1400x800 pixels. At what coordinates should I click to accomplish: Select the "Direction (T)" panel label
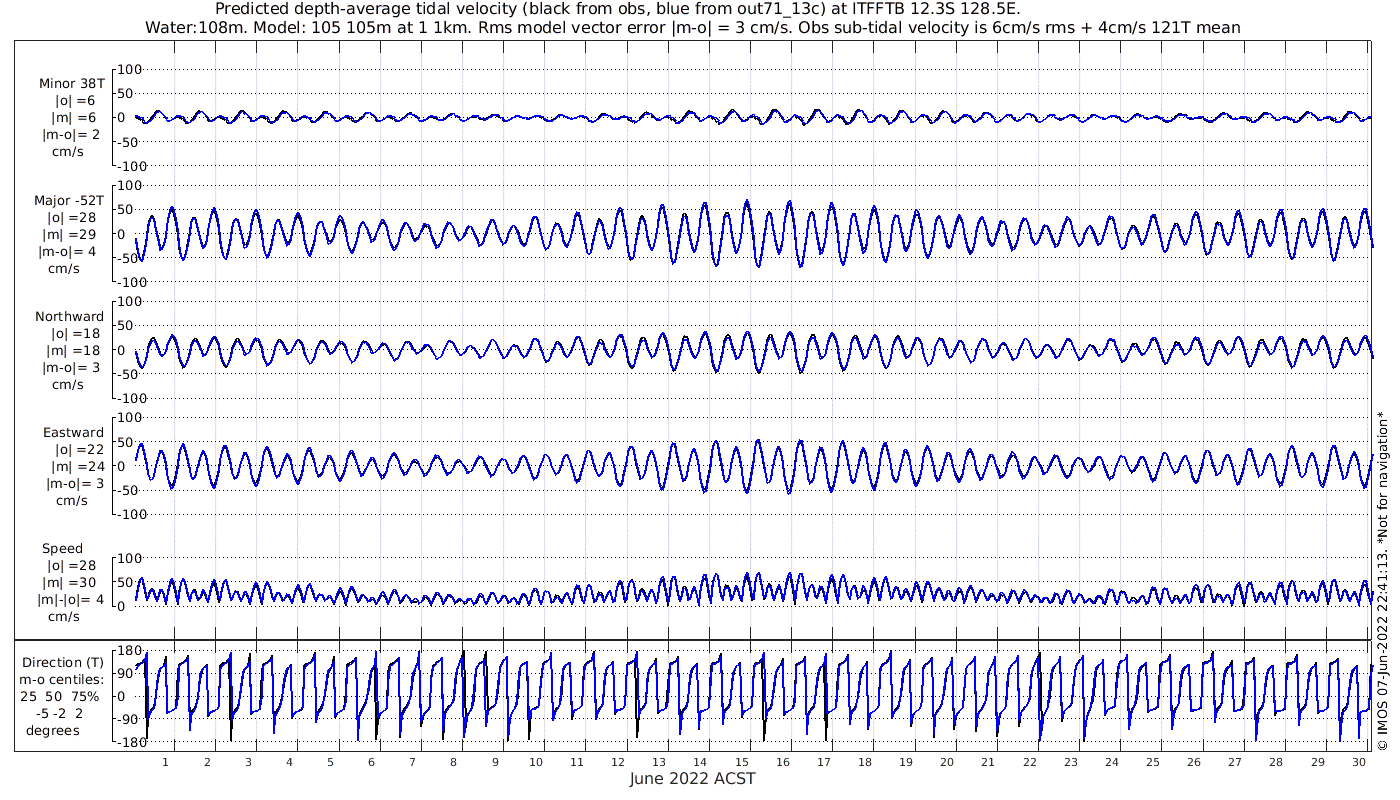tap(65, 662)
